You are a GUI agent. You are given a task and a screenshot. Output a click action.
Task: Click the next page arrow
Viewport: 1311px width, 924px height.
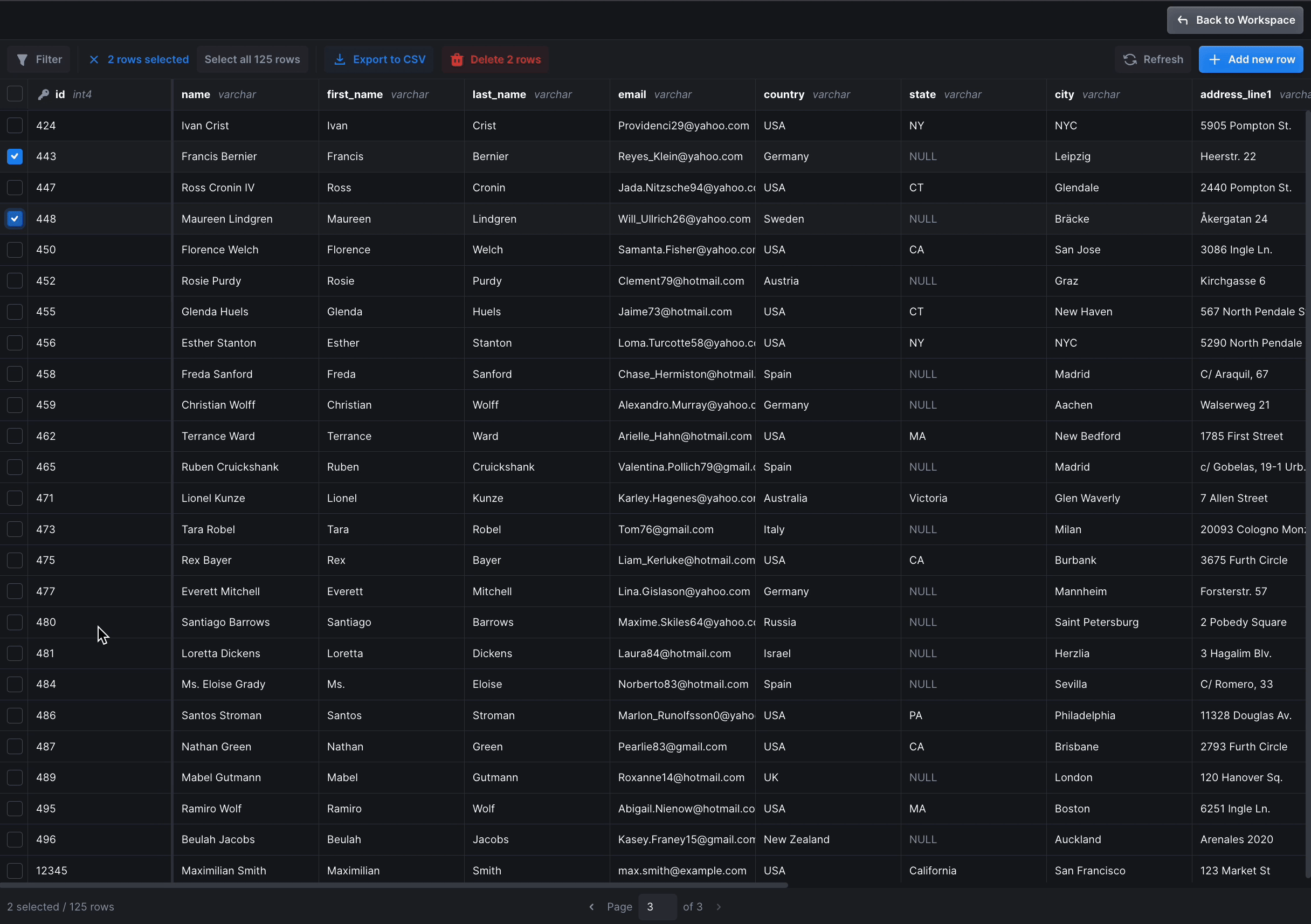tap(719, 907)
